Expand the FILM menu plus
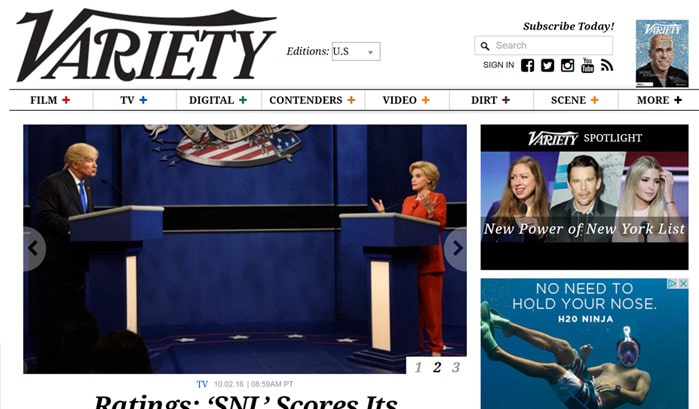Screen dimensions: 699x409 point(66,100)
